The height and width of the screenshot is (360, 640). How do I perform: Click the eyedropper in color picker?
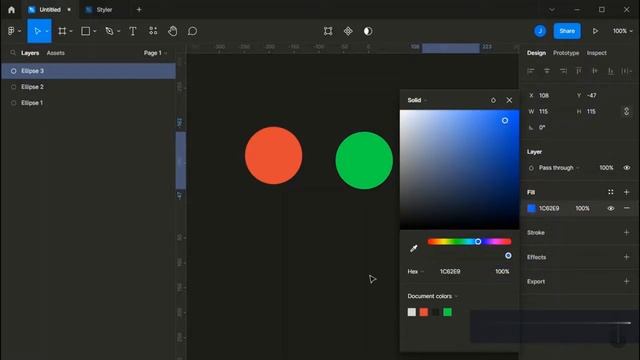click(x=413, y=248)
